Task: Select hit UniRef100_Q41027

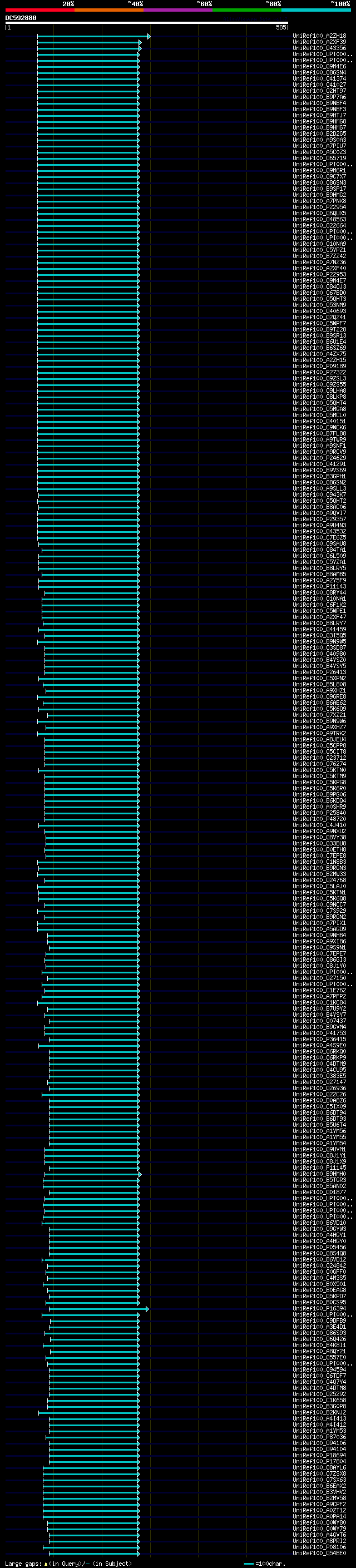Action: [x=319, y=85]
